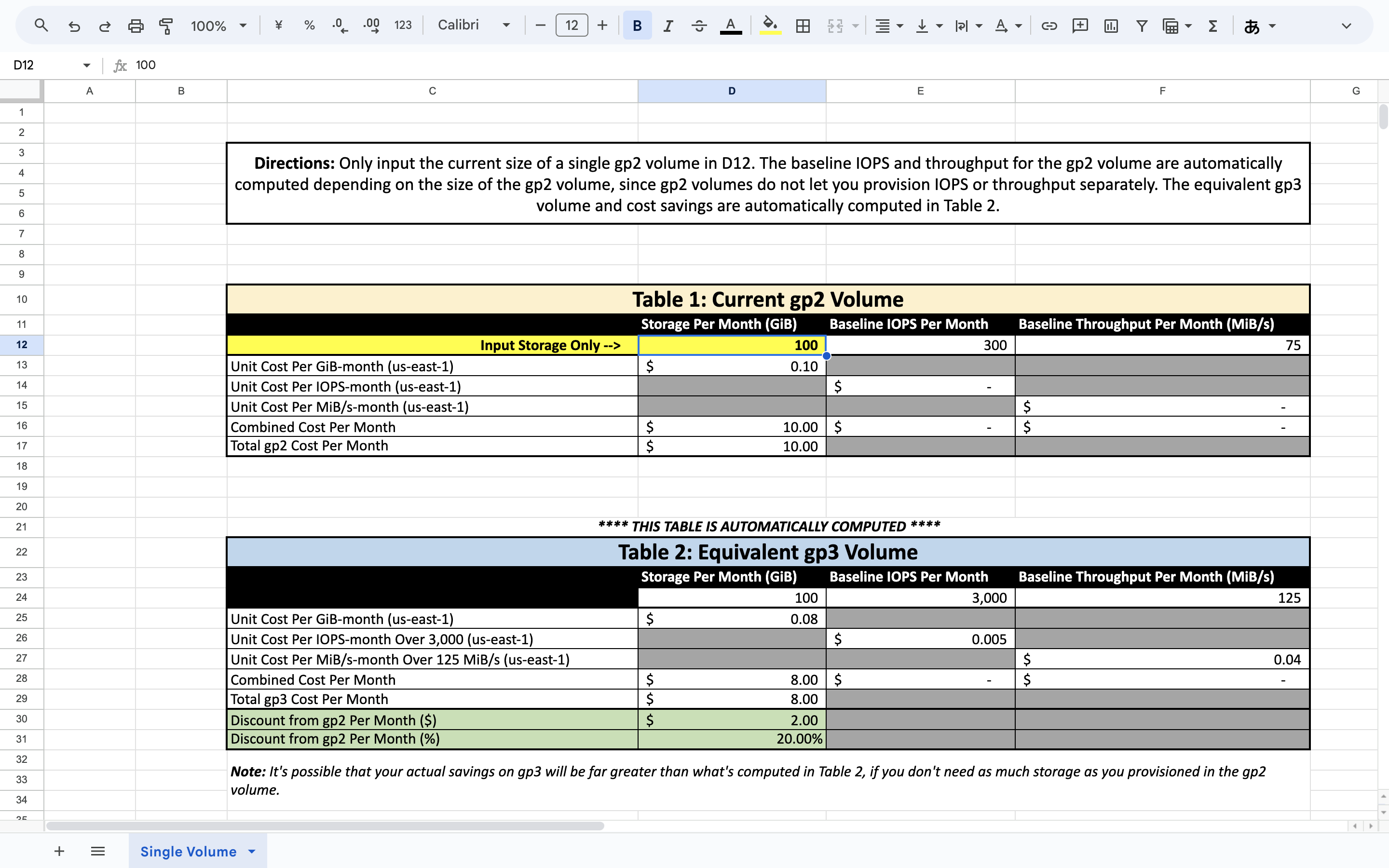Click the paint format roller icon
The height and width of the screenshot is (868, 1389).
[x=166, y=25]
